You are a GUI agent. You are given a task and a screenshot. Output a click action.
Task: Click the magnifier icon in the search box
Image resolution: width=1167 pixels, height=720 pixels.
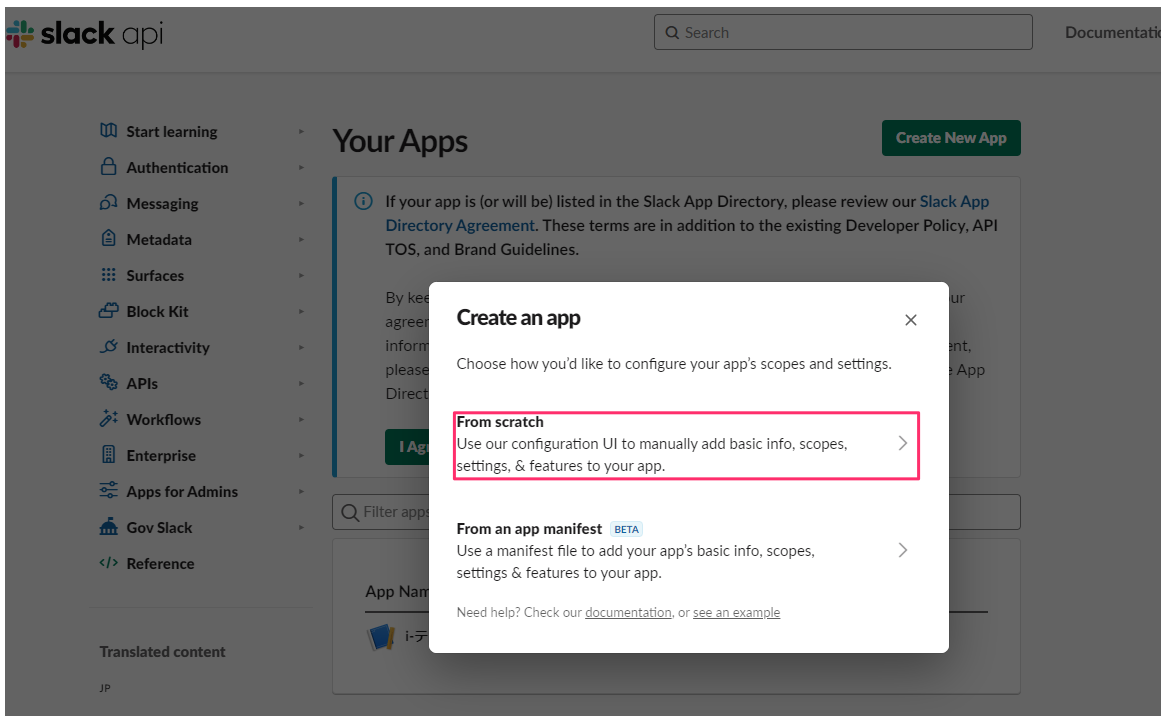tap(672, 33)
